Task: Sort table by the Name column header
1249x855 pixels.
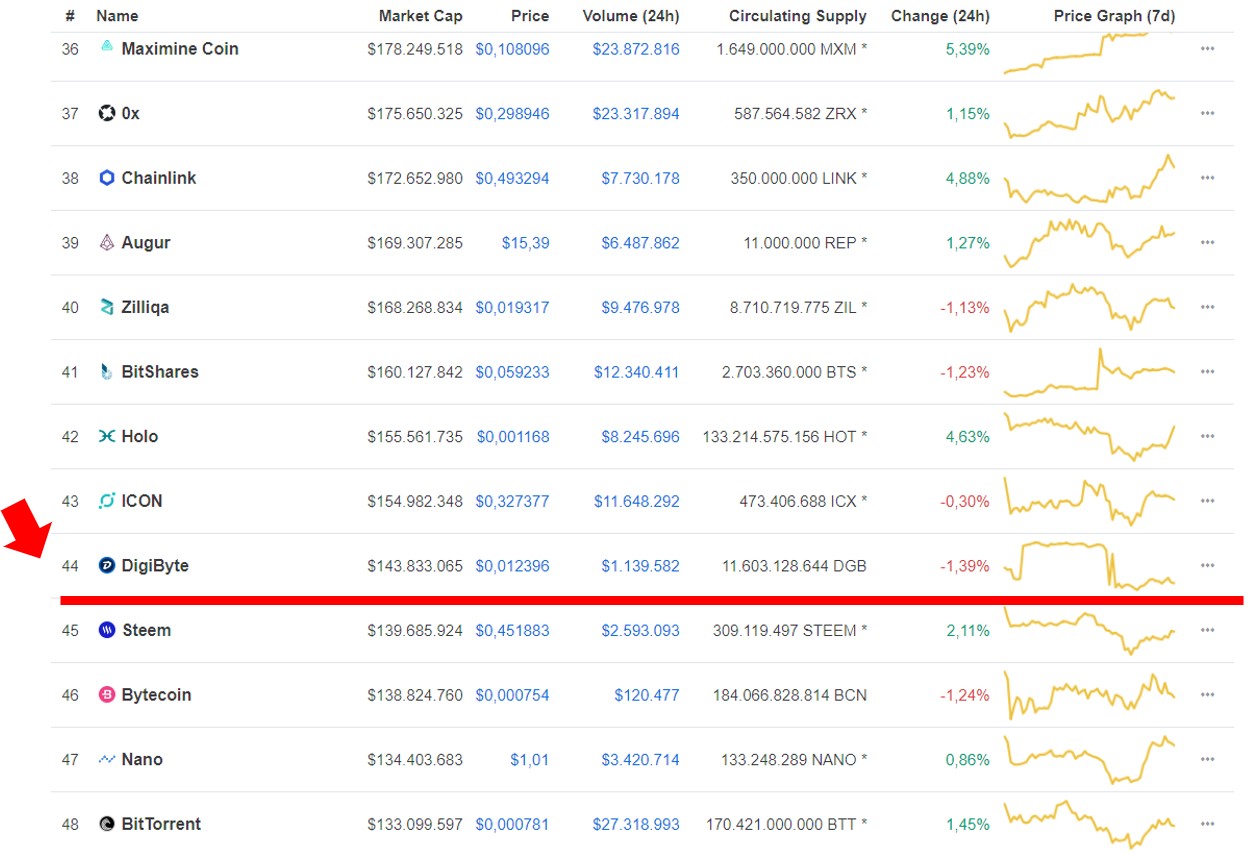Action: (x=117, y=16)
